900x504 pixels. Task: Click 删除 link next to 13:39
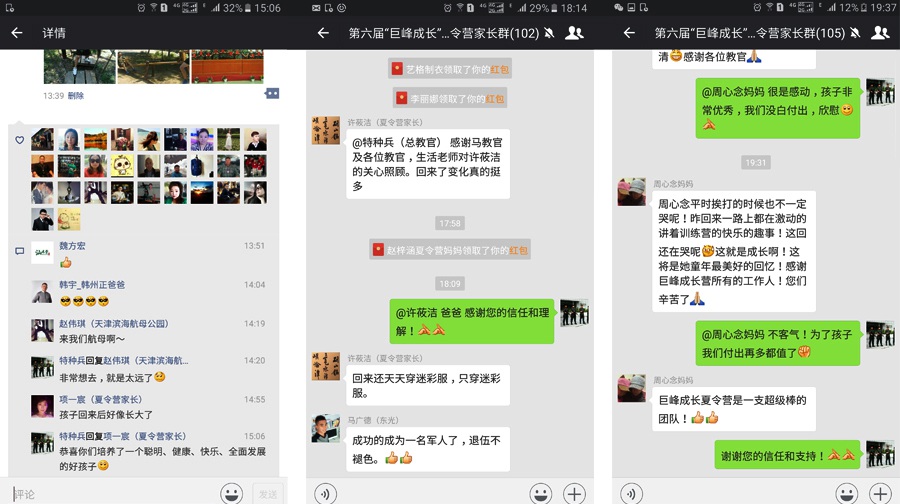click(x=76, y=96)
